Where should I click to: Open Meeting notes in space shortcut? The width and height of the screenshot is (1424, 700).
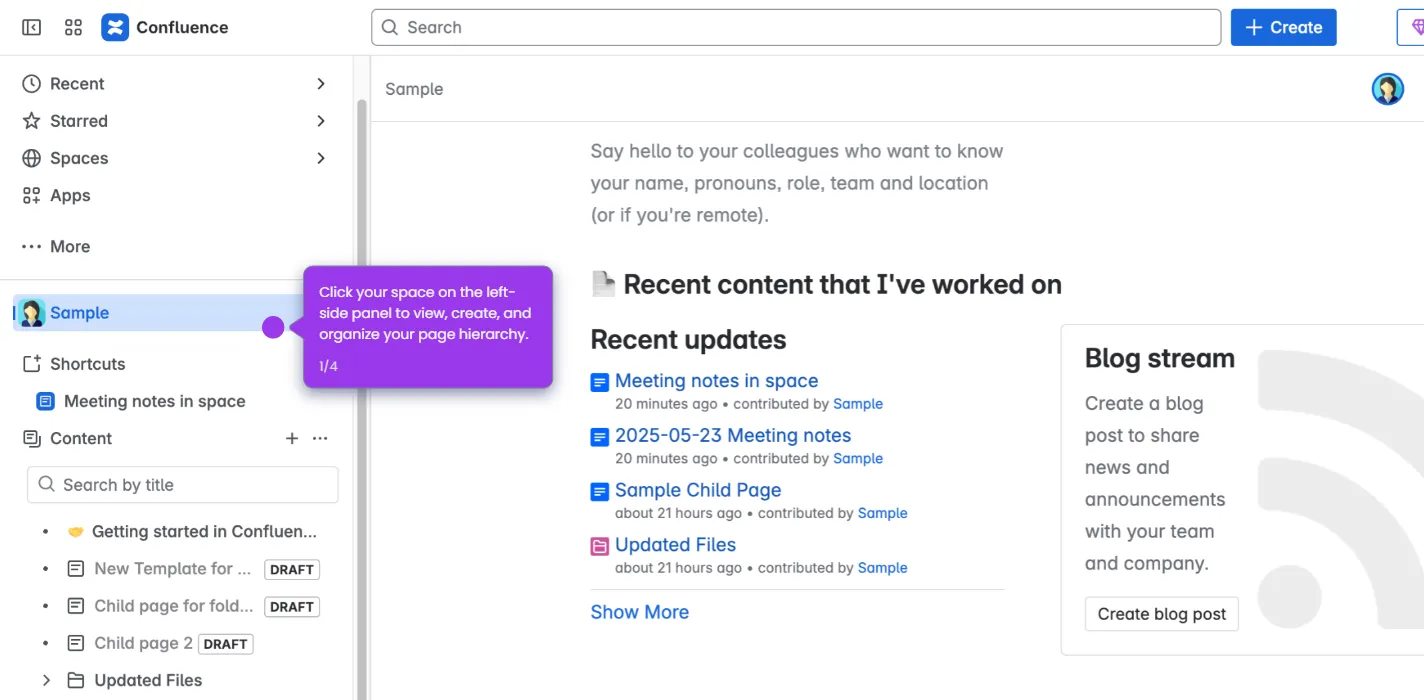(x=154, y=401)
